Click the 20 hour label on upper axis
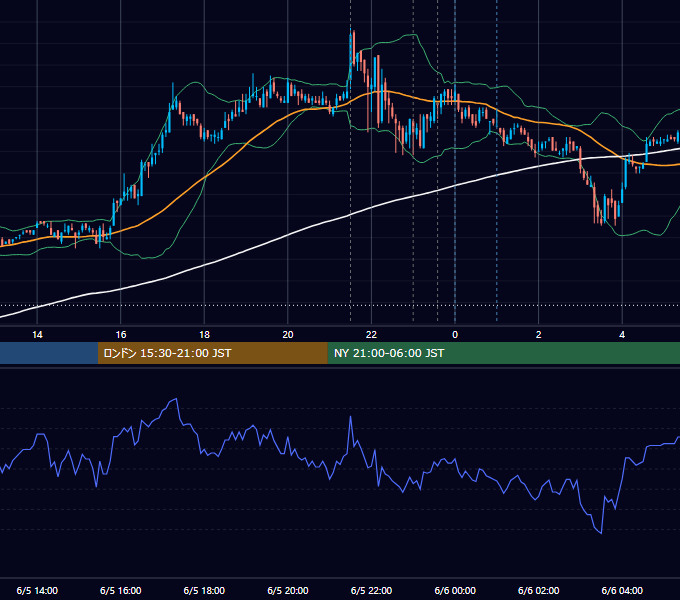The width and height of the screenshot is (680, 600). point(288,335)
